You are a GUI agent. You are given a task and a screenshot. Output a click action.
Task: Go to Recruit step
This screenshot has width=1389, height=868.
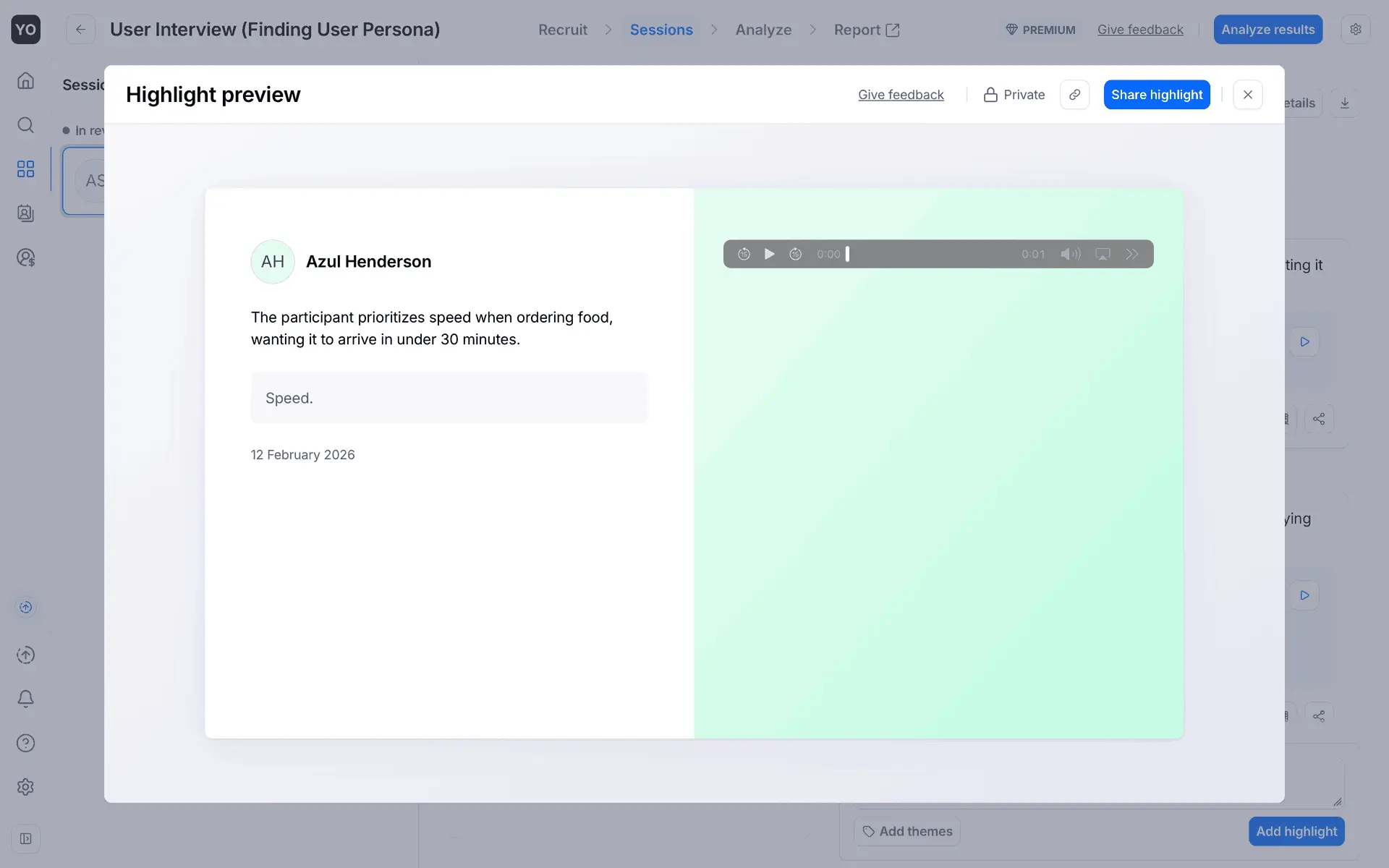point(562,30)
